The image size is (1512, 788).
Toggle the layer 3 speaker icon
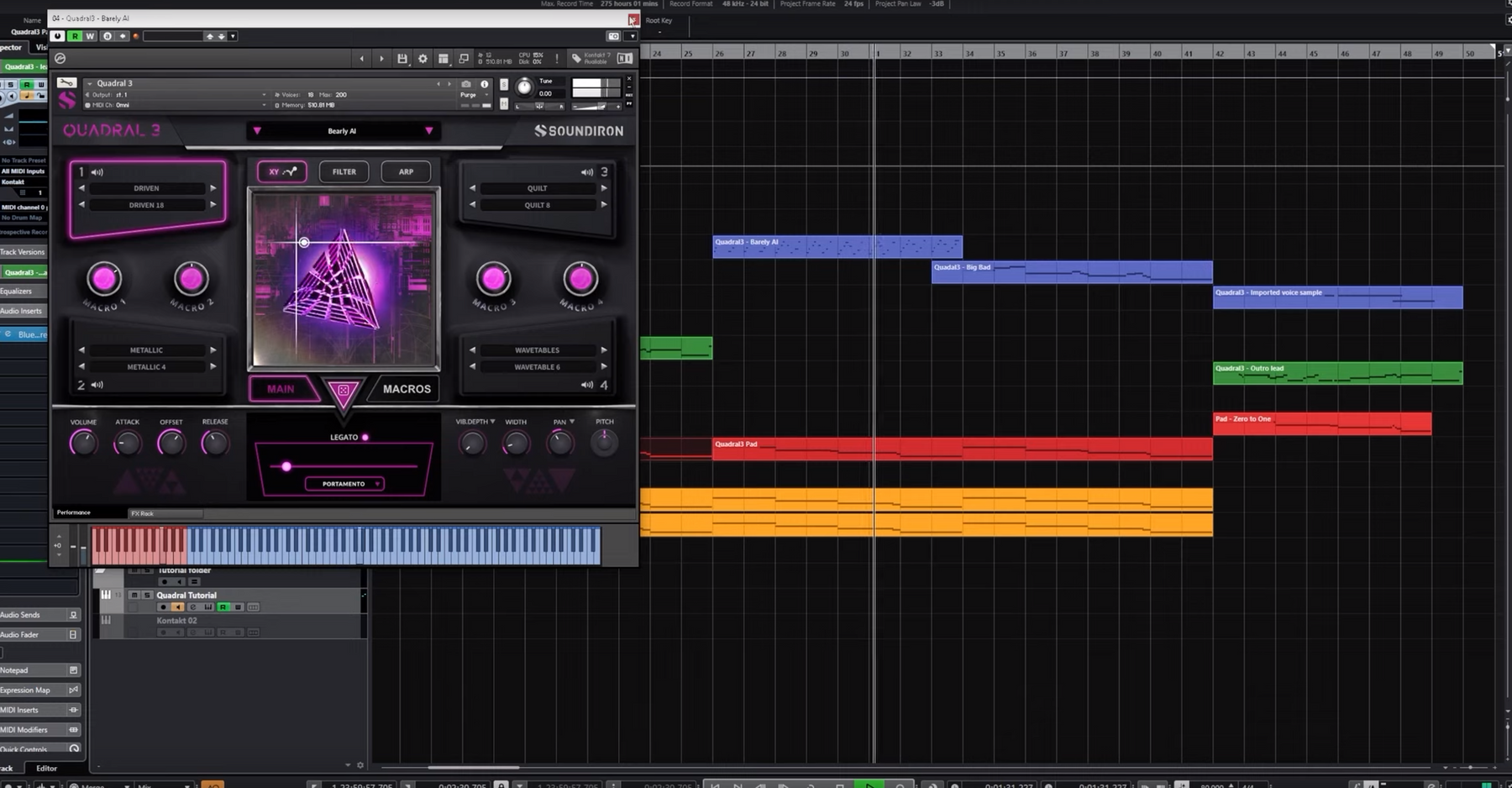pos(586,172)
